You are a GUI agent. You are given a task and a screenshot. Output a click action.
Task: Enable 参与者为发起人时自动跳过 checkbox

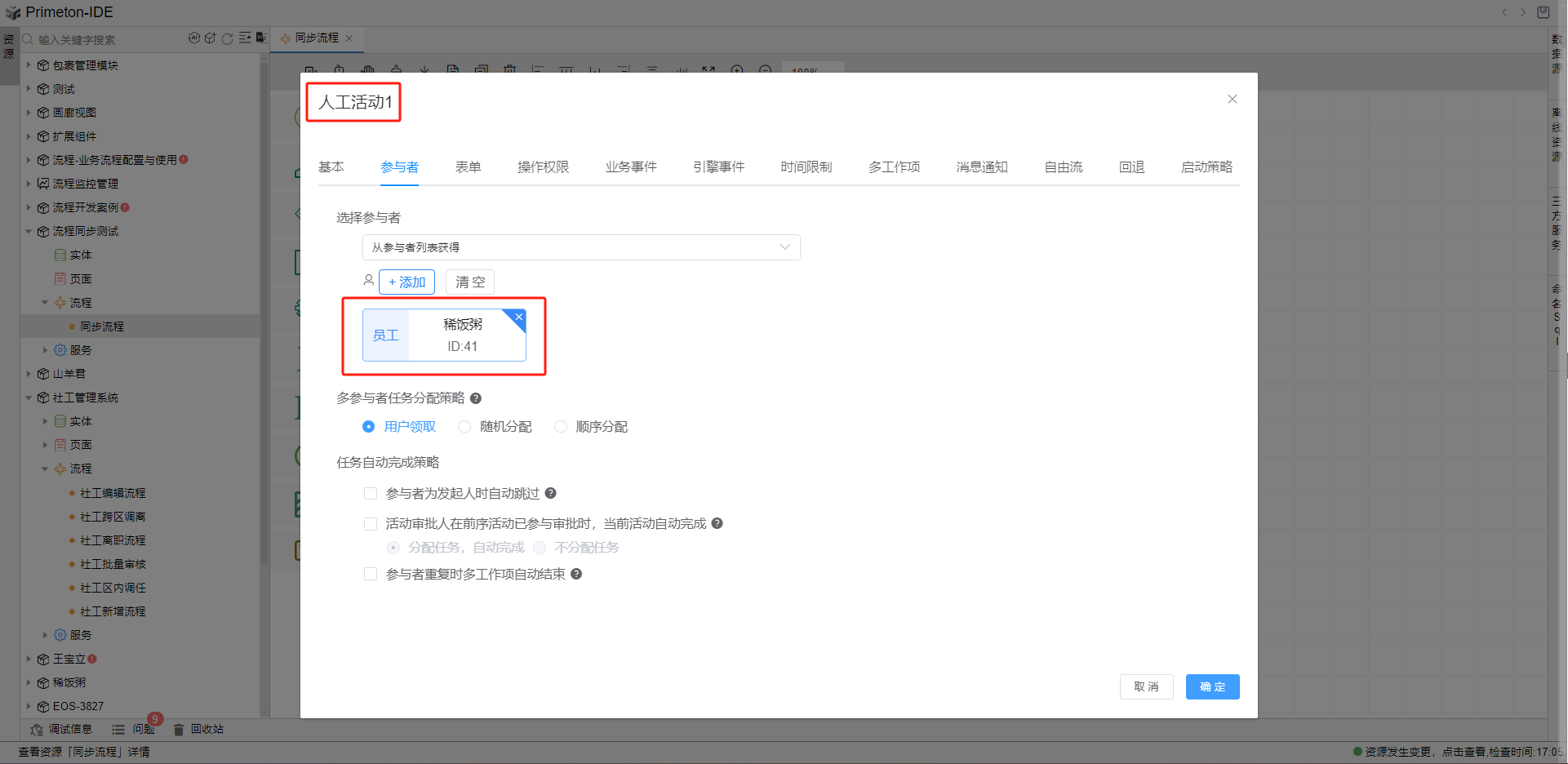point(371,493)
